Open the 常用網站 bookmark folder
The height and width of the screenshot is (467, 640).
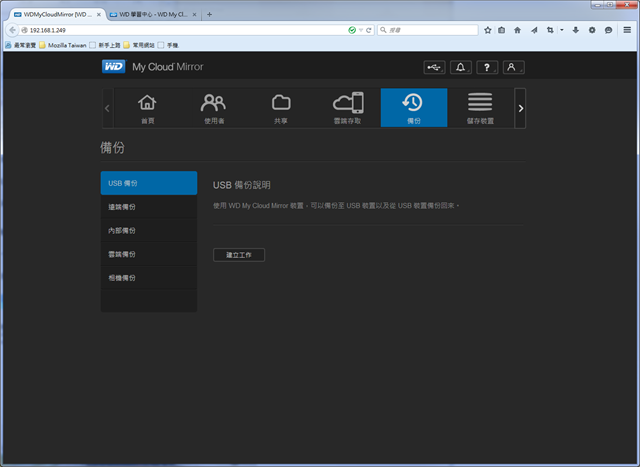139,45
